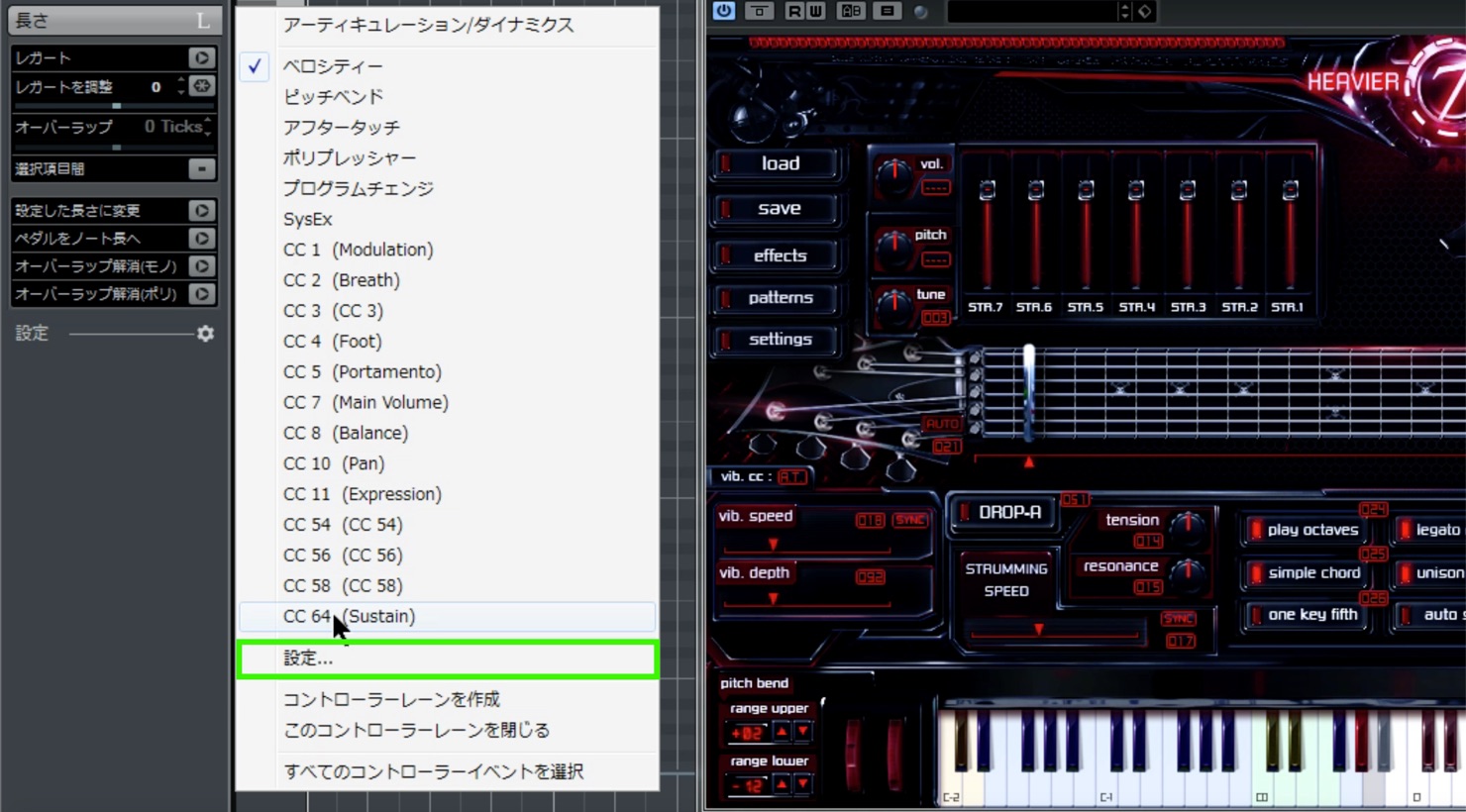Viewport: 1466px width, 812px height.
Task: Choose CC 64 (Sustain) menu entry
Action: [350, 616]
